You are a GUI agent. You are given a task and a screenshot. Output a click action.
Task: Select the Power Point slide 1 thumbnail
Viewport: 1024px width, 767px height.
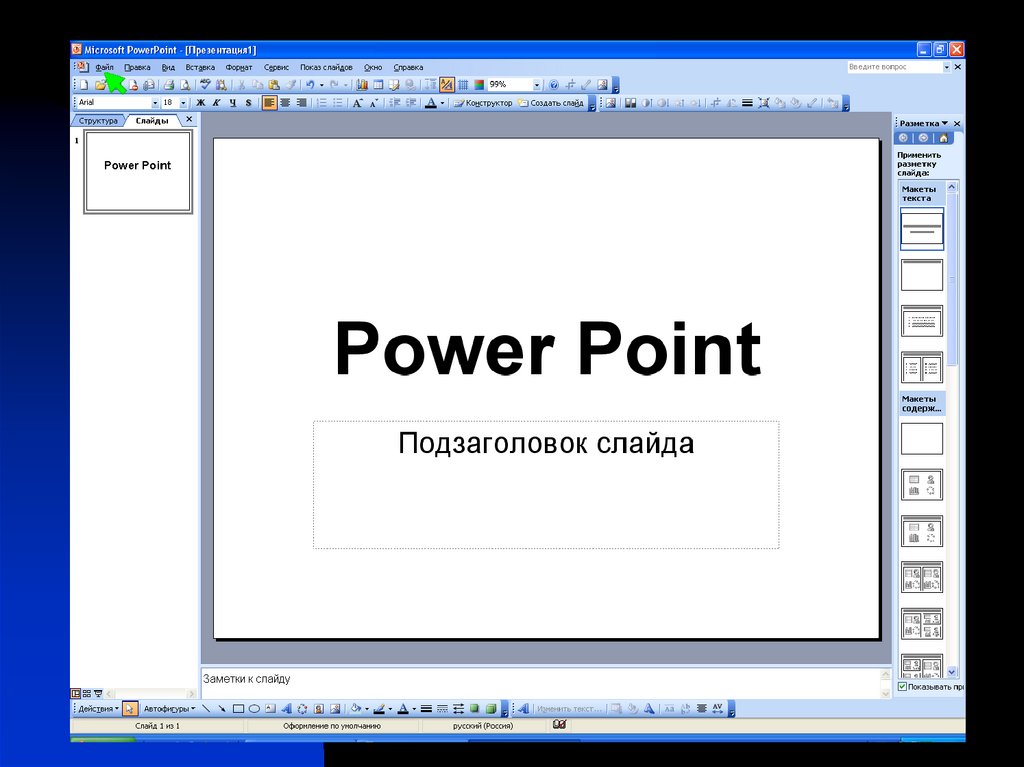click(x=138, y=172)
